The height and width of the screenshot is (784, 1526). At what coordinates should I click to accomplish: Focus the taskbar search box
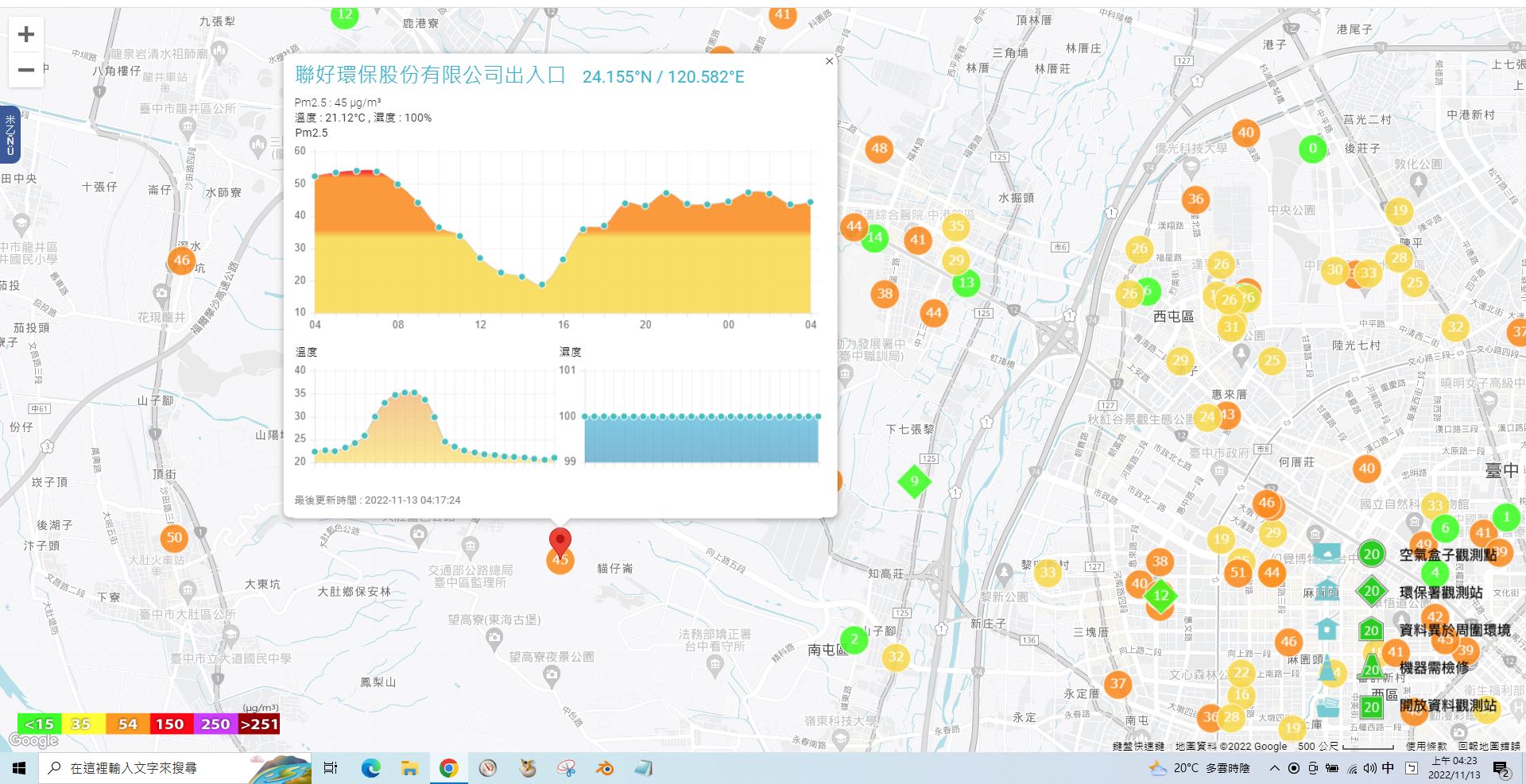coord(175,768)
